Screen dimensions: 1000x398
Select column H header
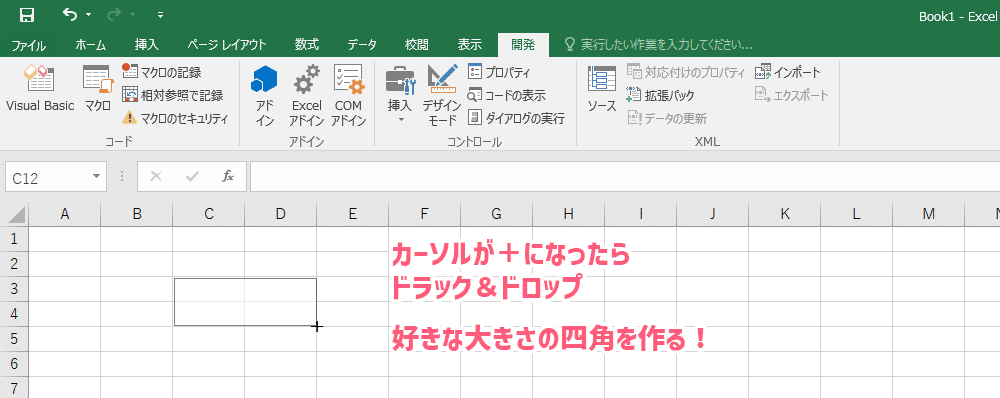569,214
